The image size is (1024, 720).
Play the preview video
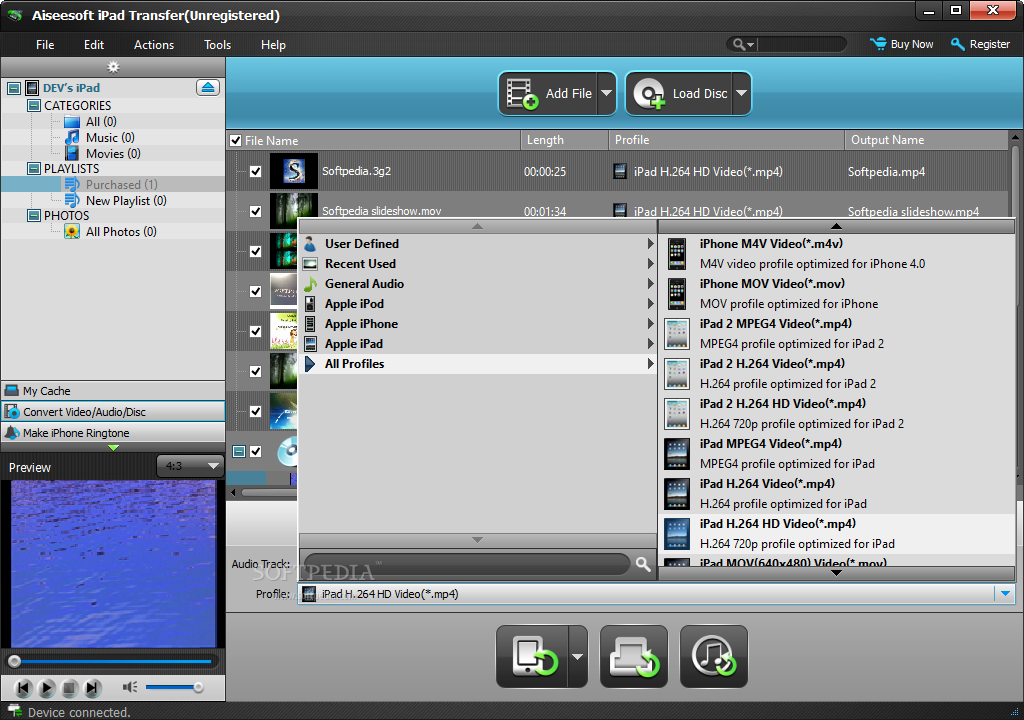pyautogui.click(x=46, y=687)
